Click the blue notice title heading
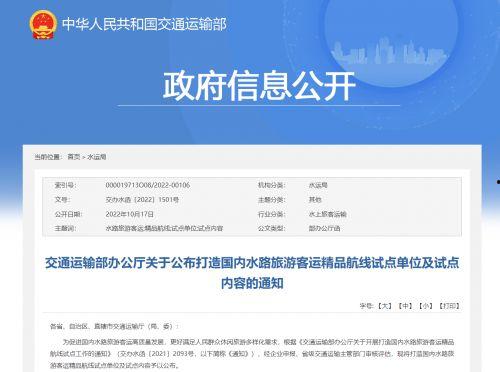This screenshot has height=372, width=500. click(x=252, y=273)
